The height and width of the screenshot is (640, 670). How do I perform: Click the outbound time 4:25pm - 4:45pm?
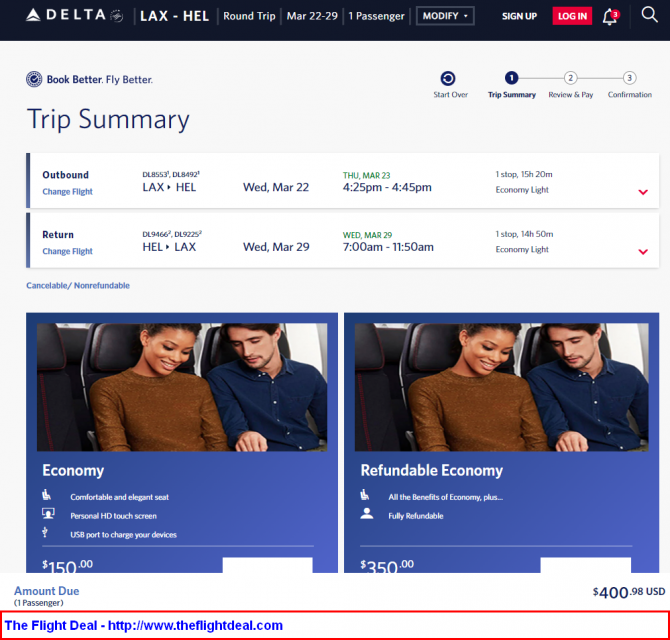[387, 187]
